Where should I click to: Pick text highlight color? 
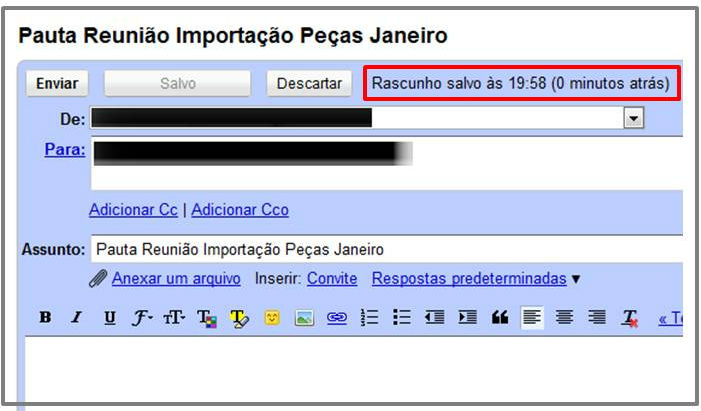click(240, 318)
